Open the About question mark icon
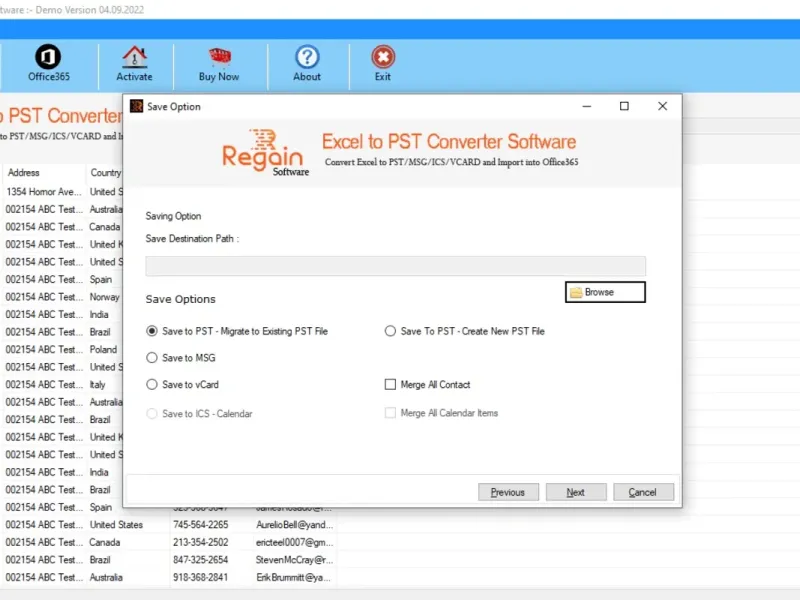 click(x=307, y=57)
